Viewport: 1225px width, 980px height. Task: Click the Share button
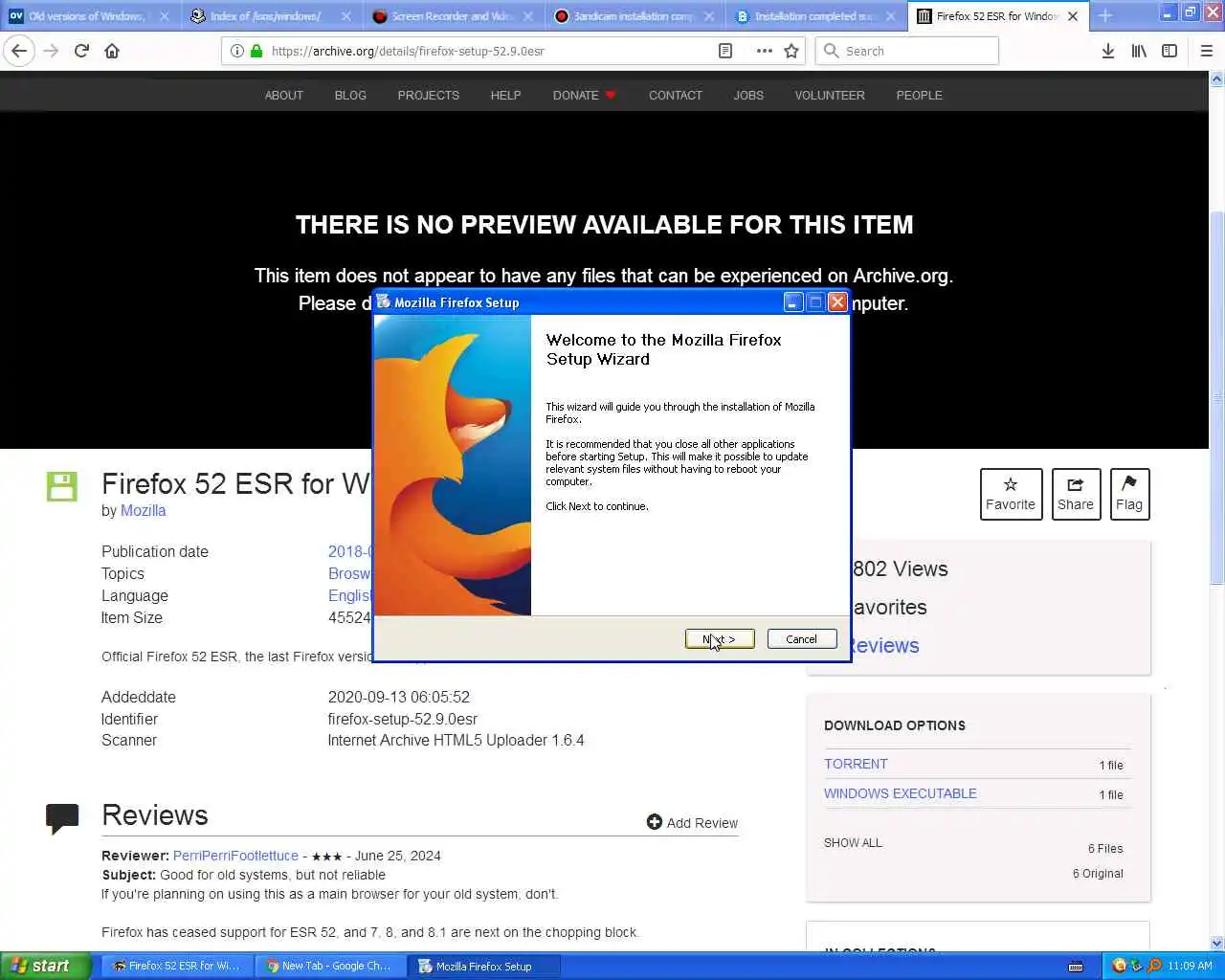point(1076,494)
